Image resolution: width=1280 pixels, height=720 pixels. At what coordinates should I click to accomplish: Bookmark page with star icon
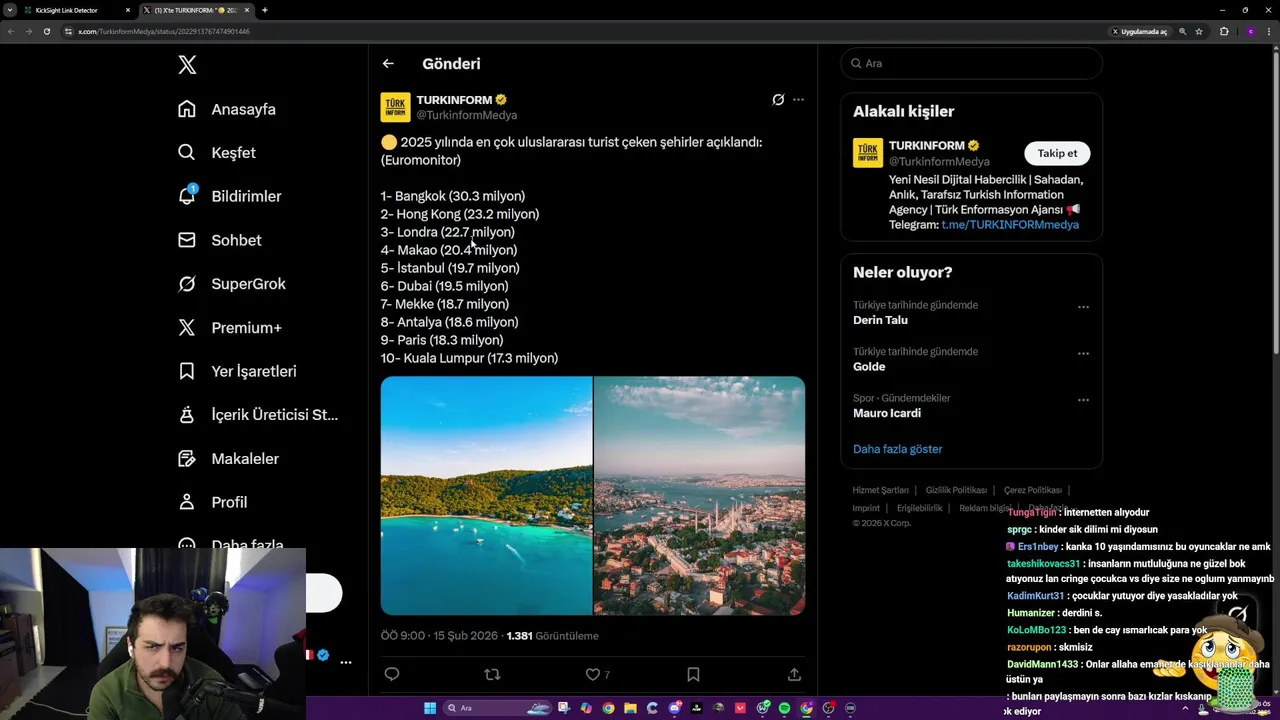tap(1198, 31)
